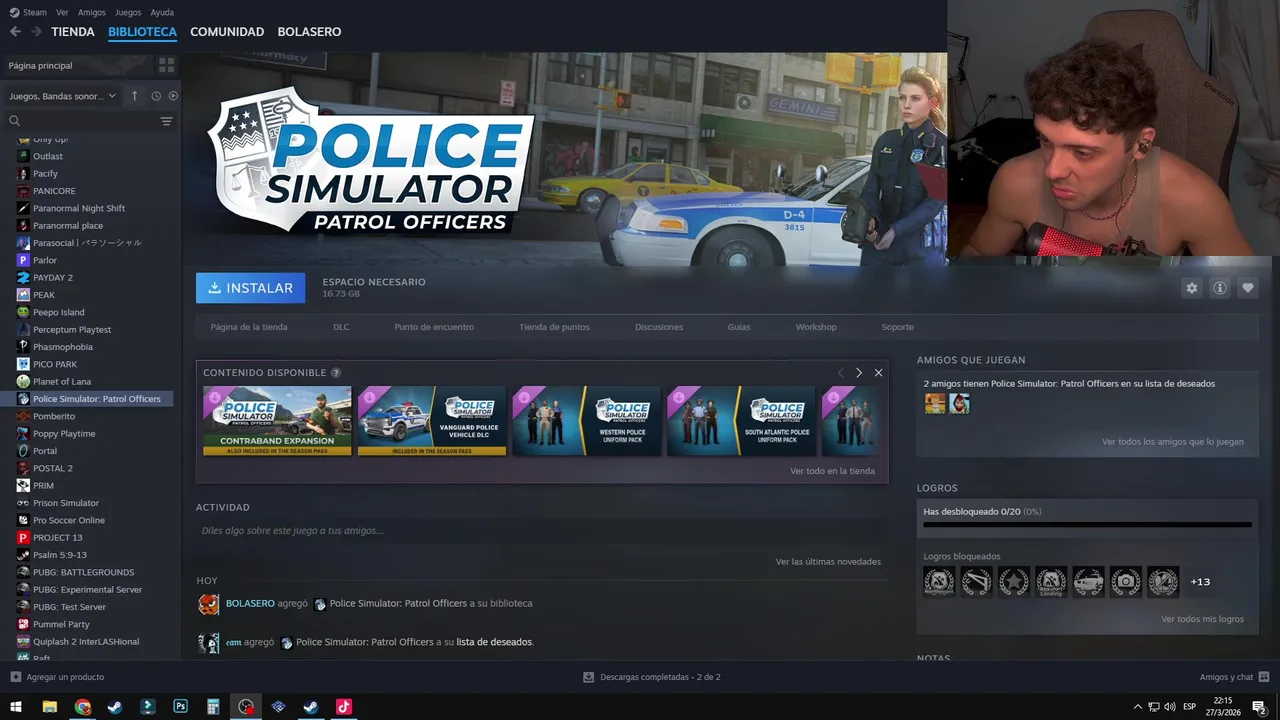Close the Contenido disponible panel
Screen dimensions: 1280x720
pos(879,373)
